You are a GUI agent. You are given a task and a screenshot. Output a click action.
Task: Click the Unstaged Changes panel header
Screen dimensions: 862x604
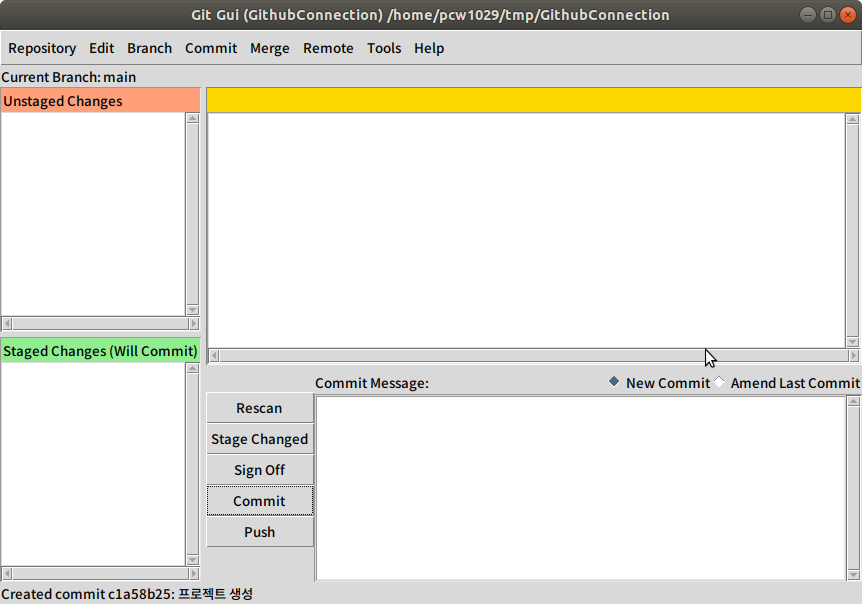62,100
